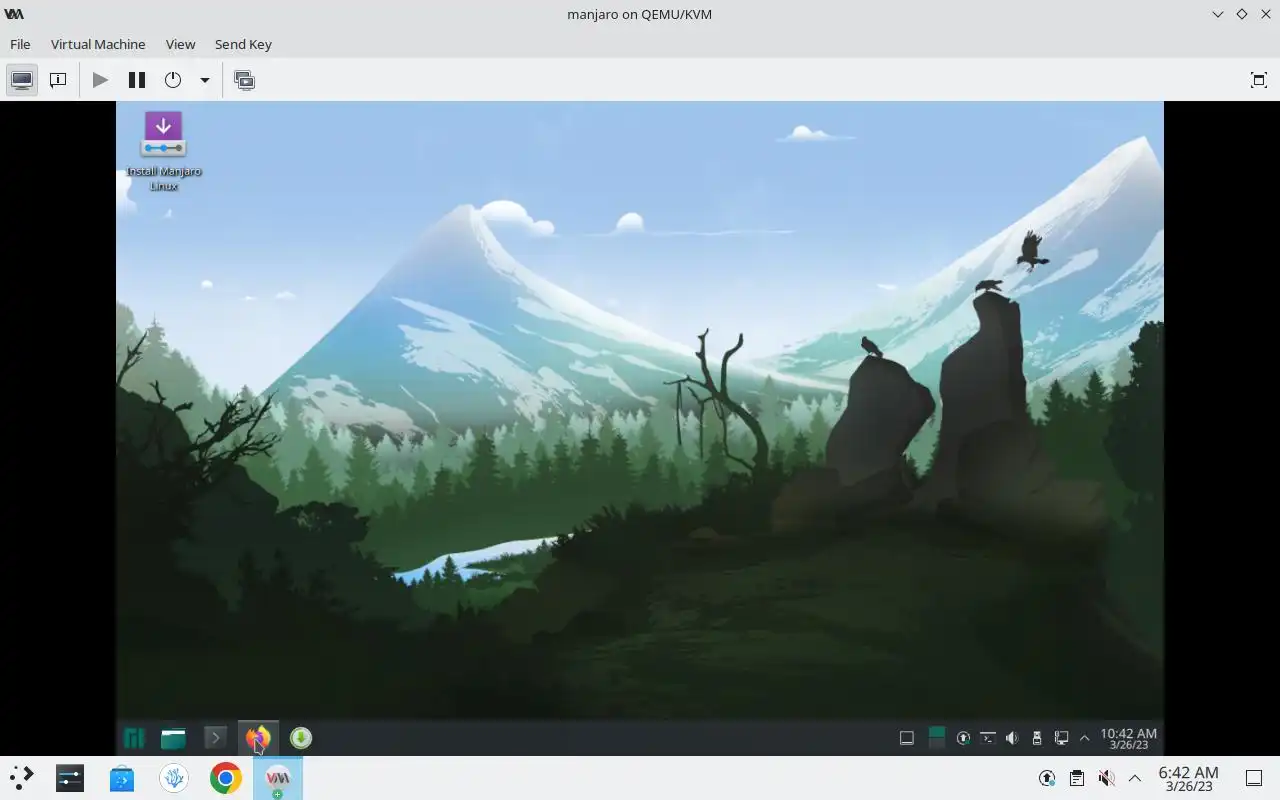Click host show desktop button

tap(1253, 778)
